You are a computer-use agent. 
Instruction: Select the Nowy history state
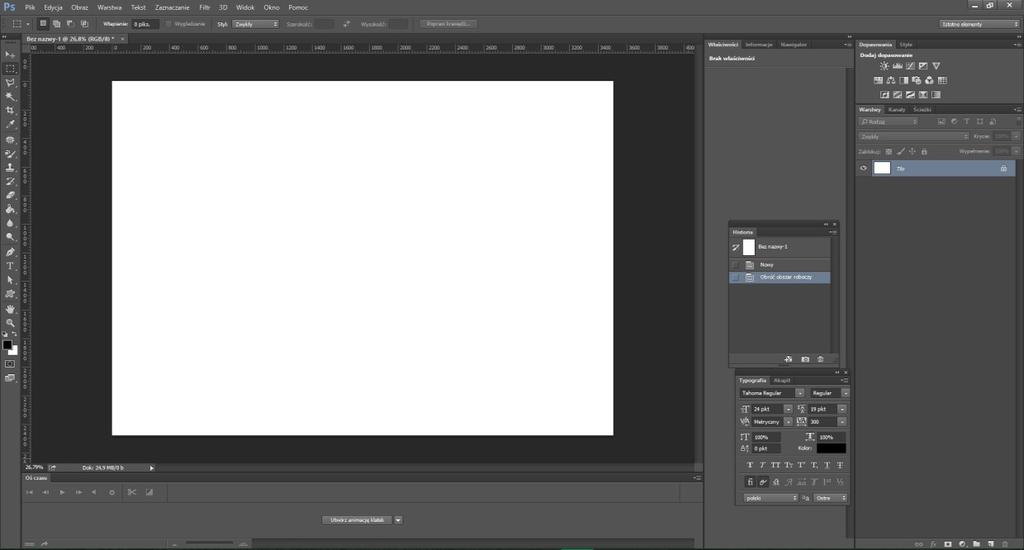pos(780,265)
